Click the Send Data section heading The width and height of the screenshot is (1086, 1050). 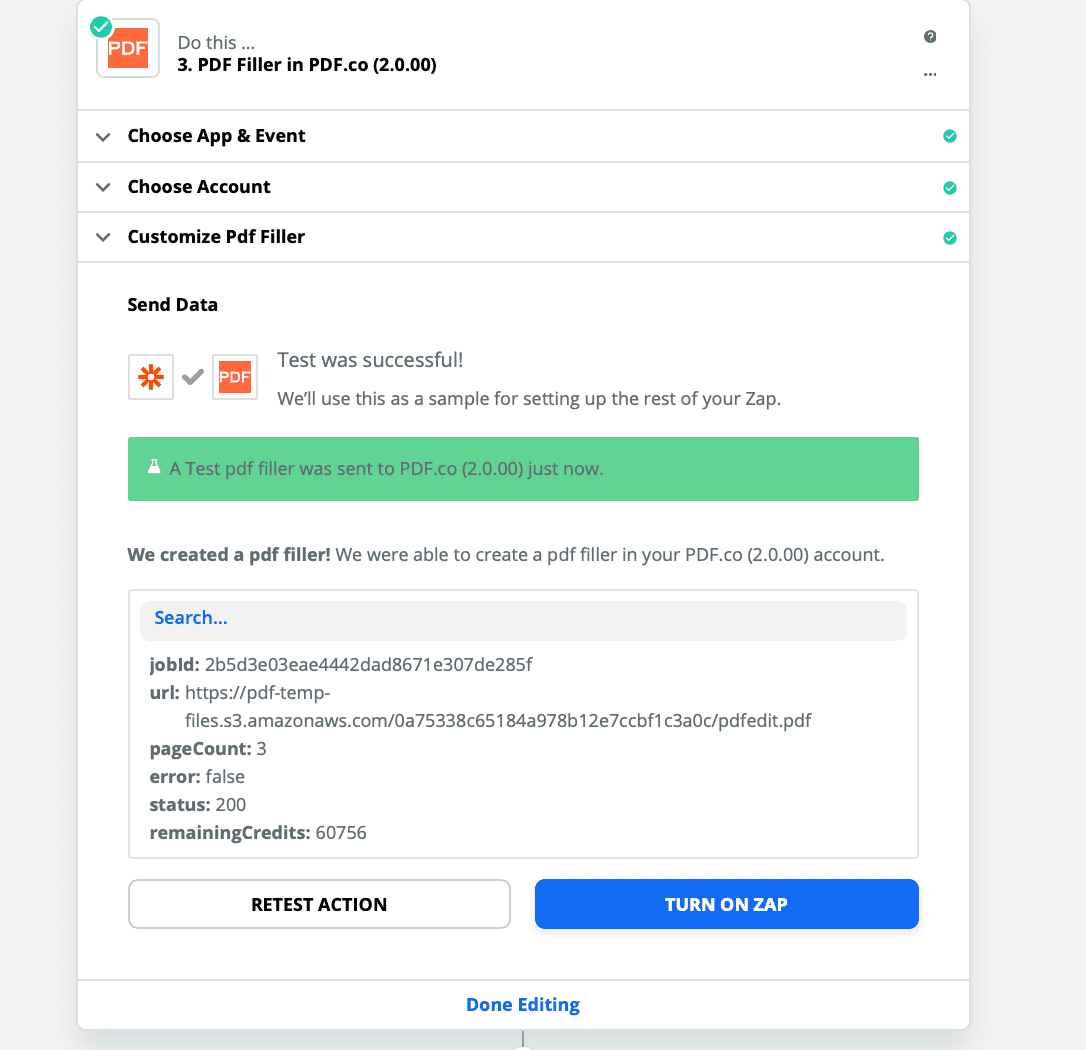point(172,305)
